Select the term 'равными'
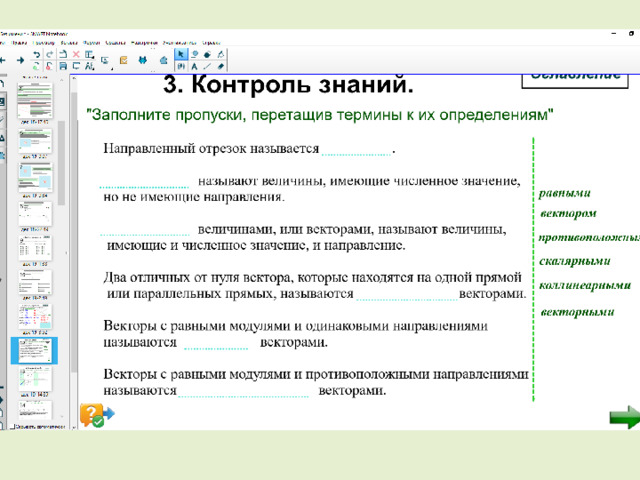This screenshot has width=640, height=480. point(564,193)
